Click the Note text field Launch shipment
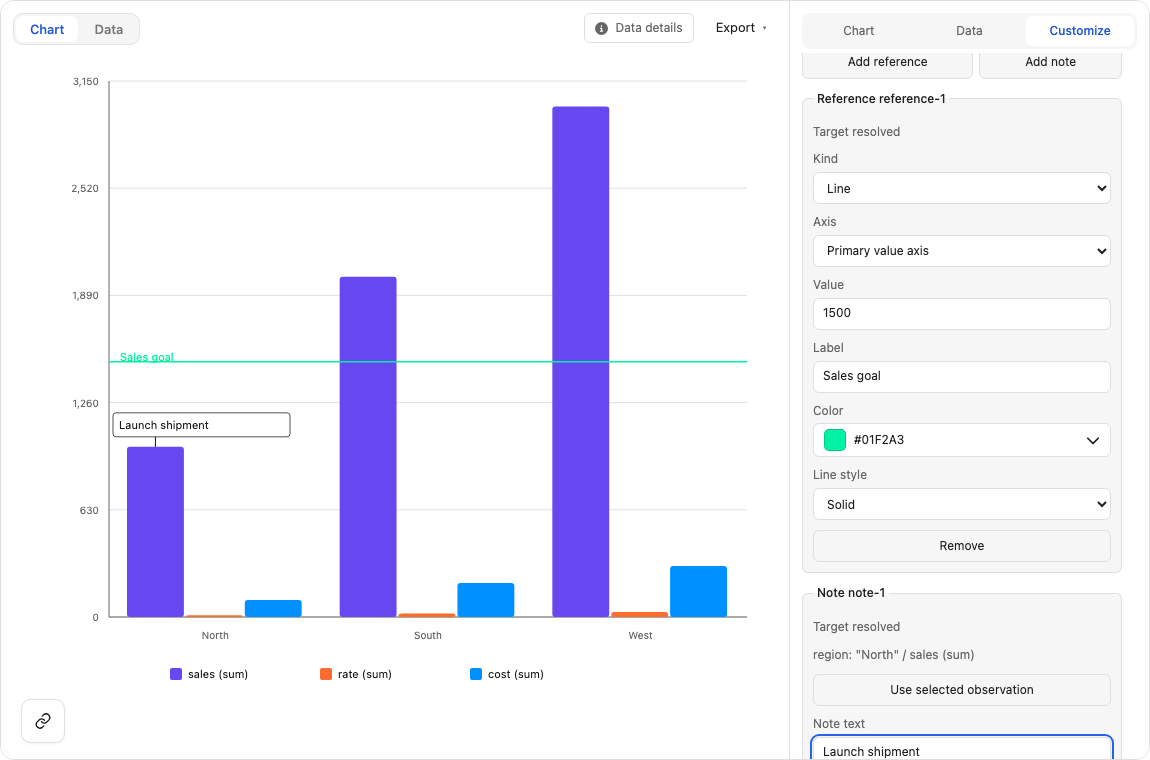This screenshot has width=1150, height=760. click(x=962, y=748)
